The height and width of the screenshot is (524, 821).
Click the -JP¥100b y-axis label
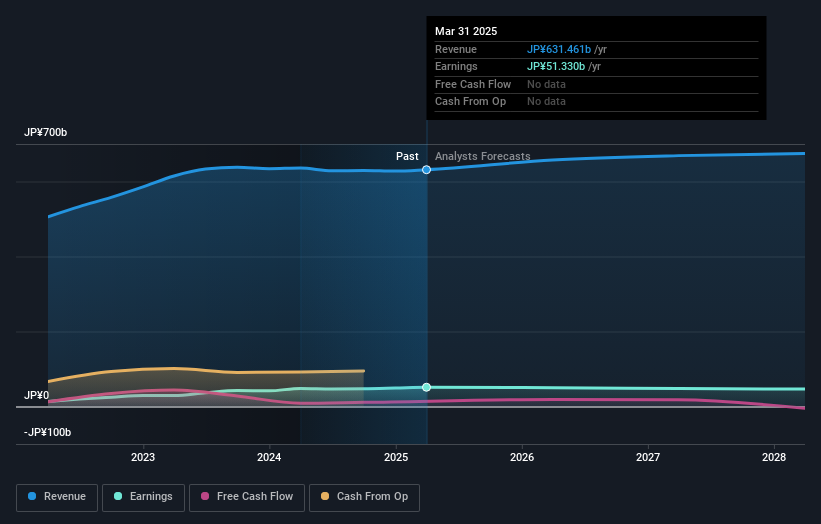click(48, 432)
